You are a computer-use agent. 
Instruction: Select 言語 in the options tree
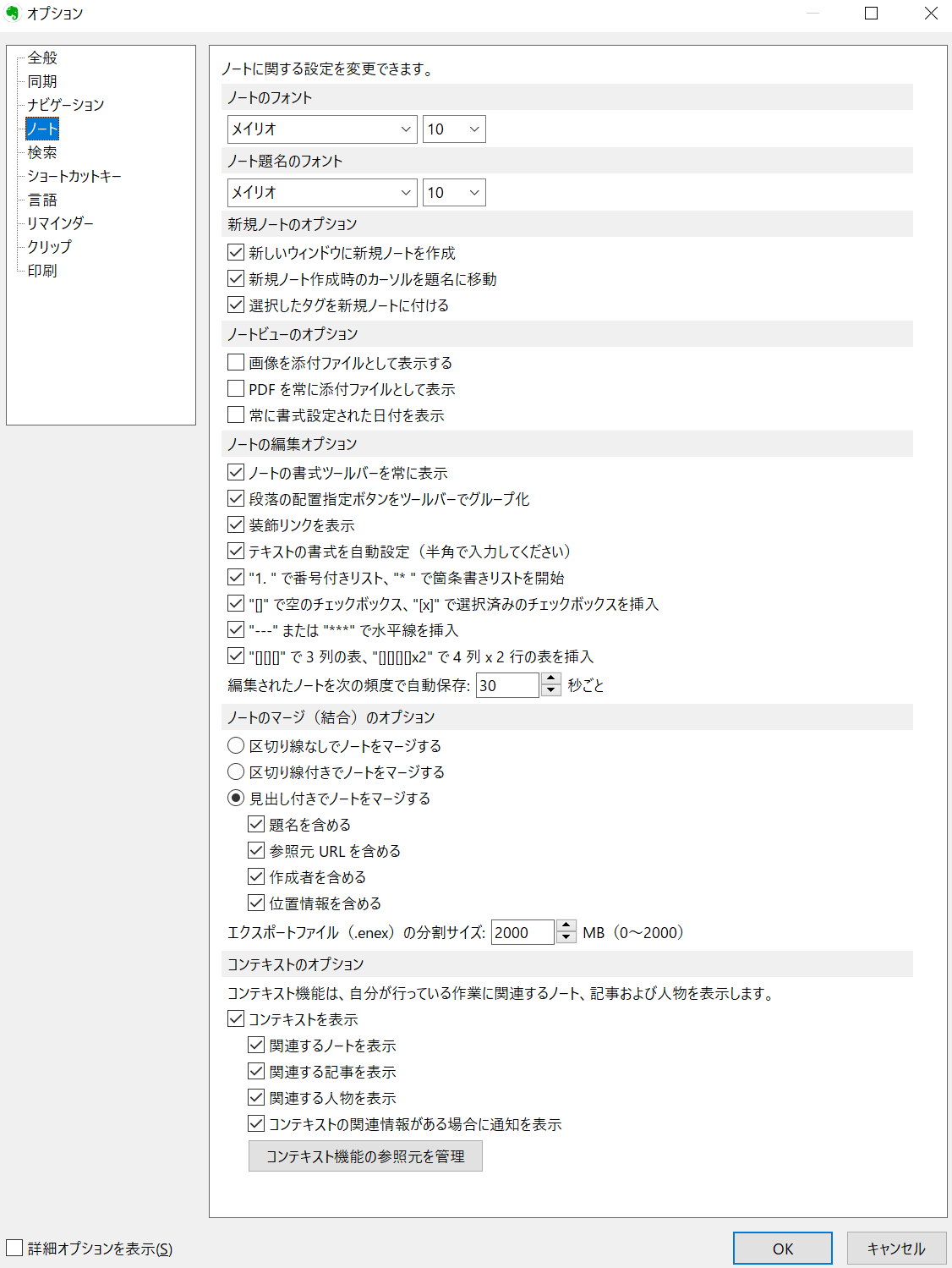coord(42,200)
